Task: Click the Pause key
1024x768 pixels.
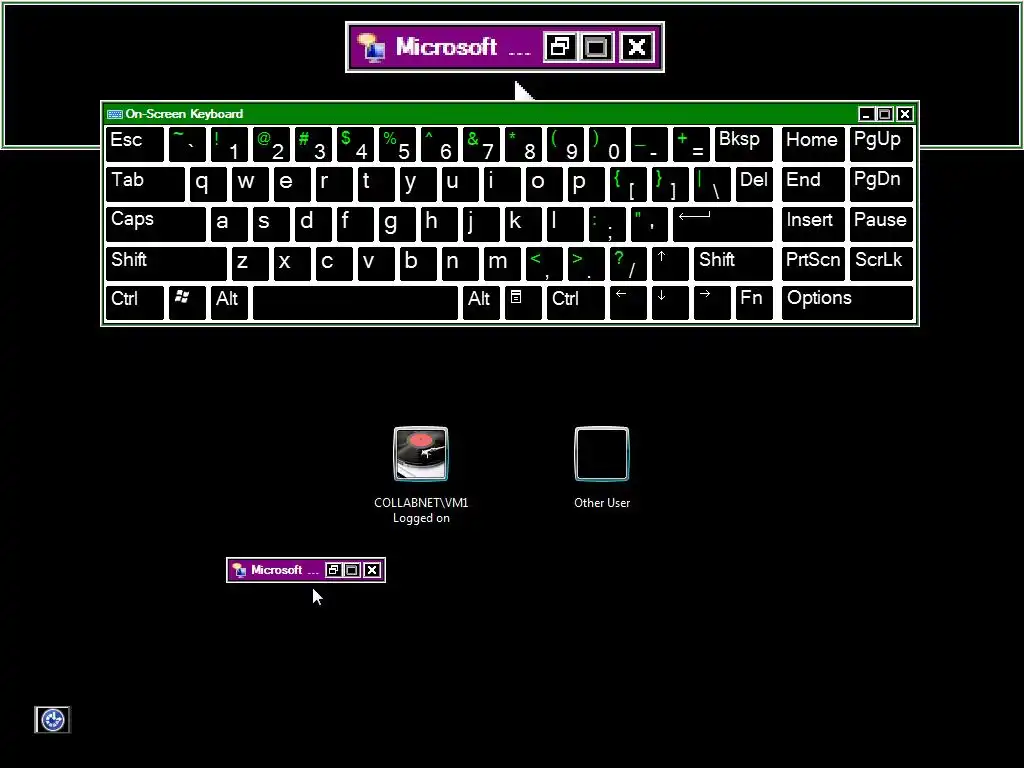Action: (881, 224)
